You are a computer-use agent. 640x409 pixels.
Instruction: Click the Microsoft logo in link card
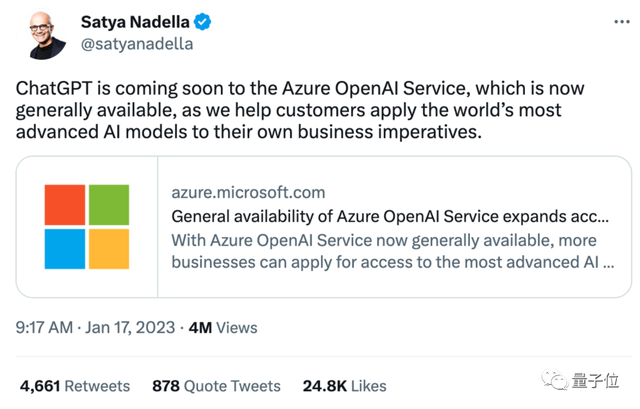pos(87,226)
